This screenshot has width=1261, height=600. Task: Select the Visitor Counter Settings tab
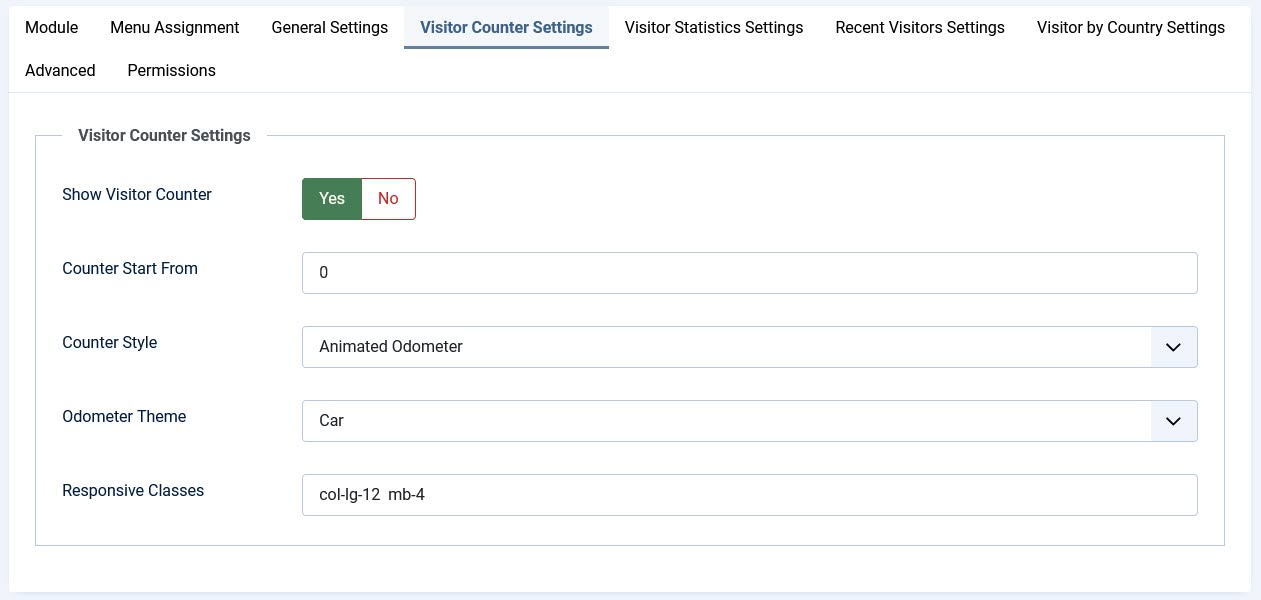tap(506, 28)
